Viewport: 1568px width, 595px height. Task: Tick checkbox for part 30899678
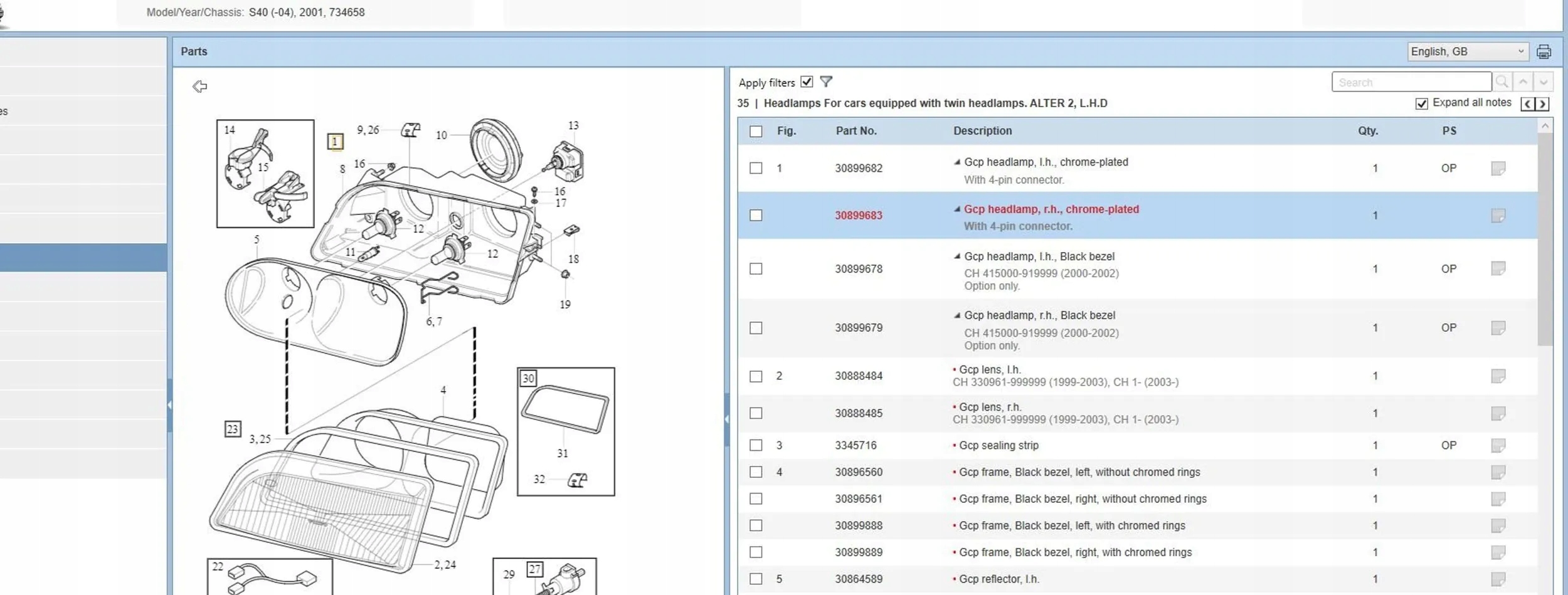click(756, 268)
